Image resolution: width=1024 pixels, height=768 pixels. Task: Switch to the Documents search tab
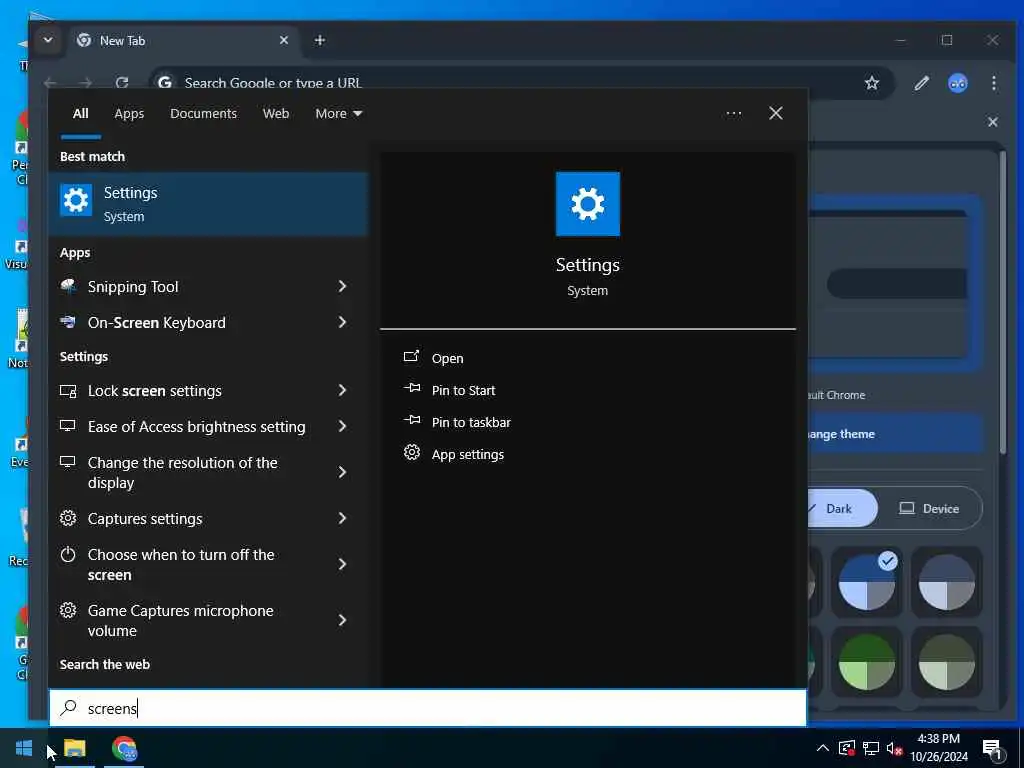[203, 114]
